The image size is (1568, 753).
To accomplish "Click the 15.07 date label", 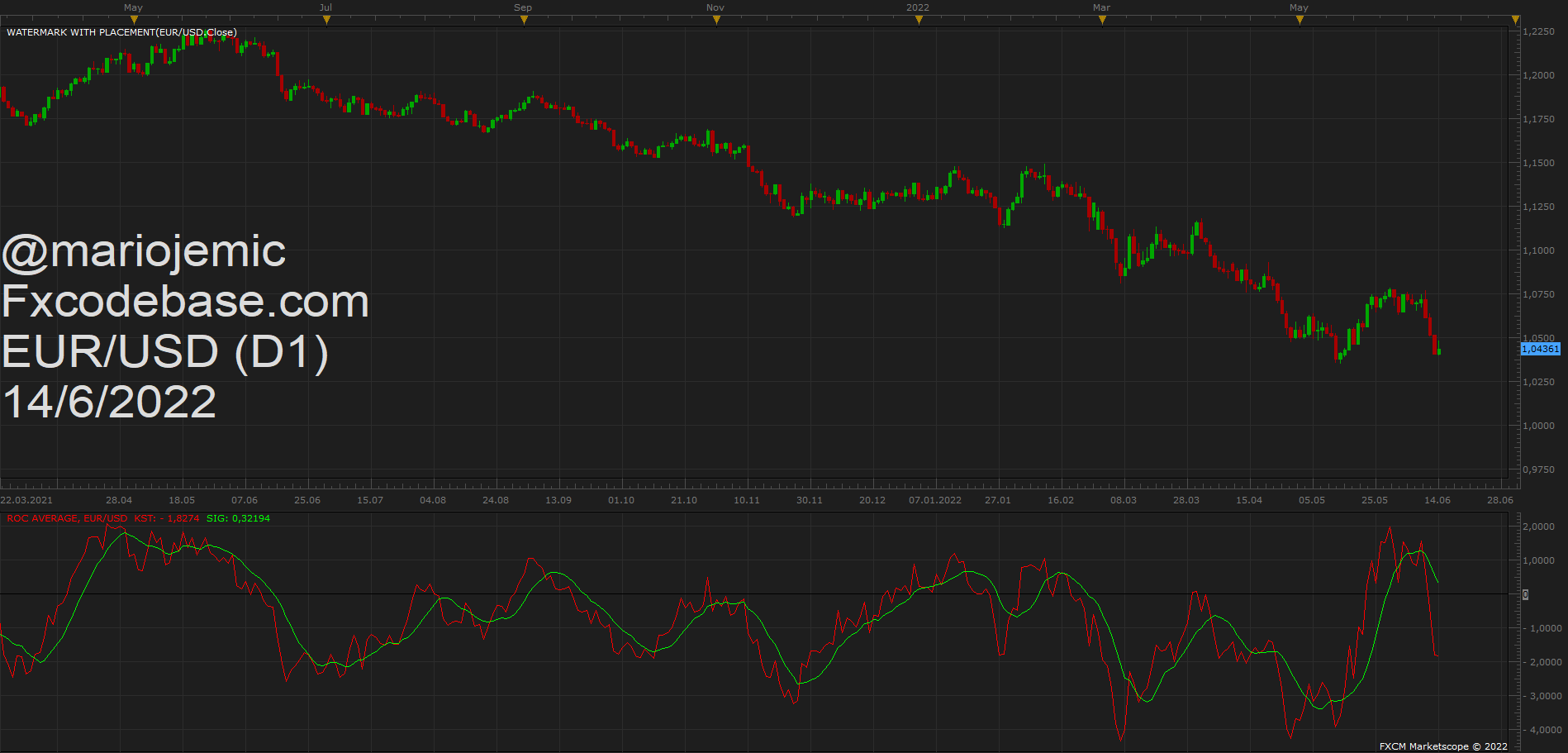I will (x=370, y=500).
